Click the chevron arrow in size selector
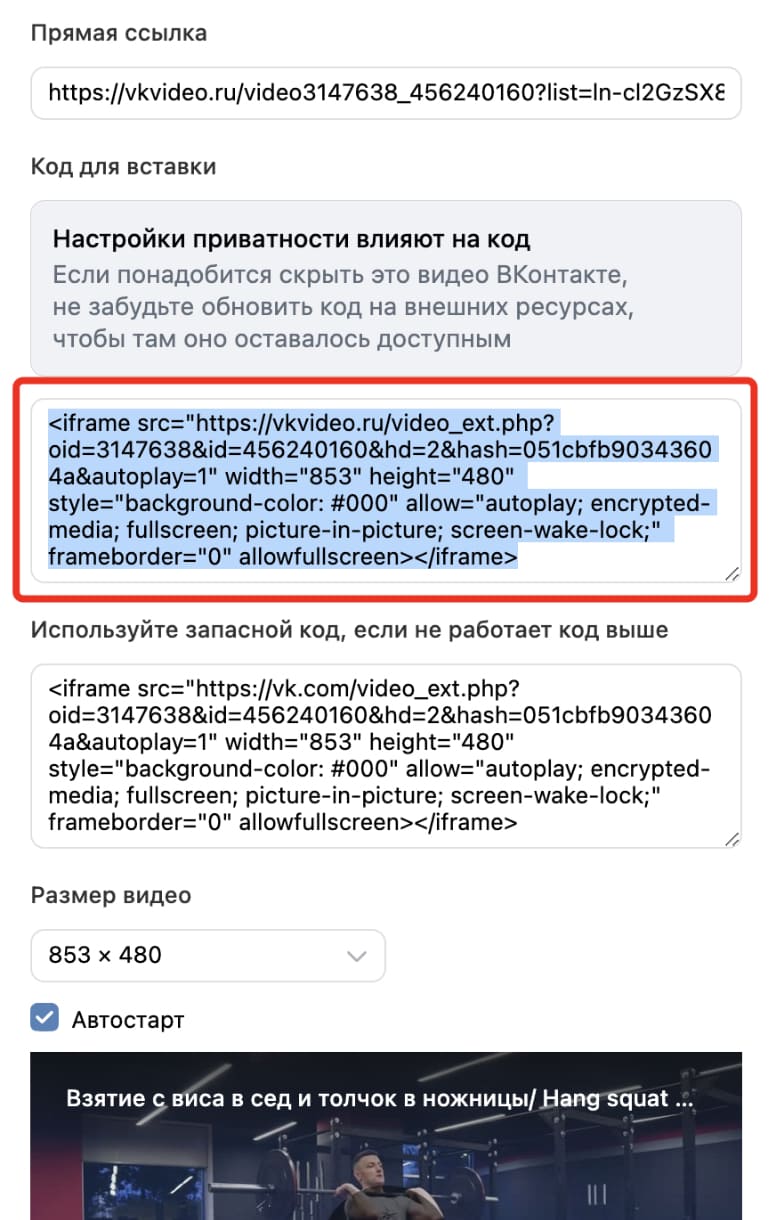 tap(356, 956)
